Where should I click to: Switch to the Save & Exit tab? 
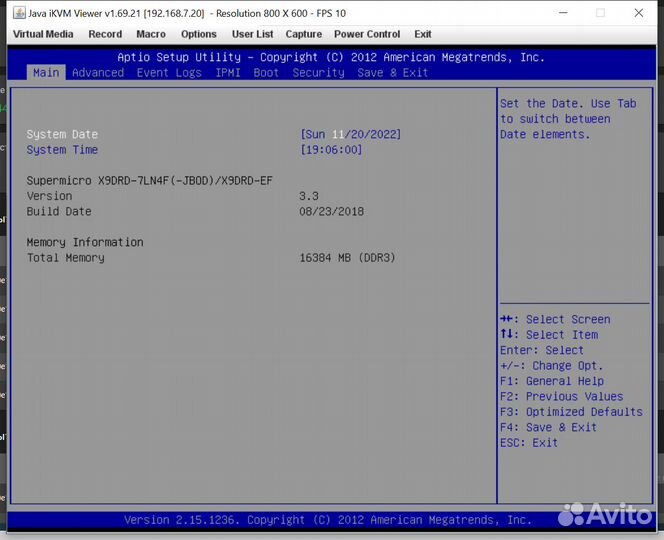pos(393,72)
